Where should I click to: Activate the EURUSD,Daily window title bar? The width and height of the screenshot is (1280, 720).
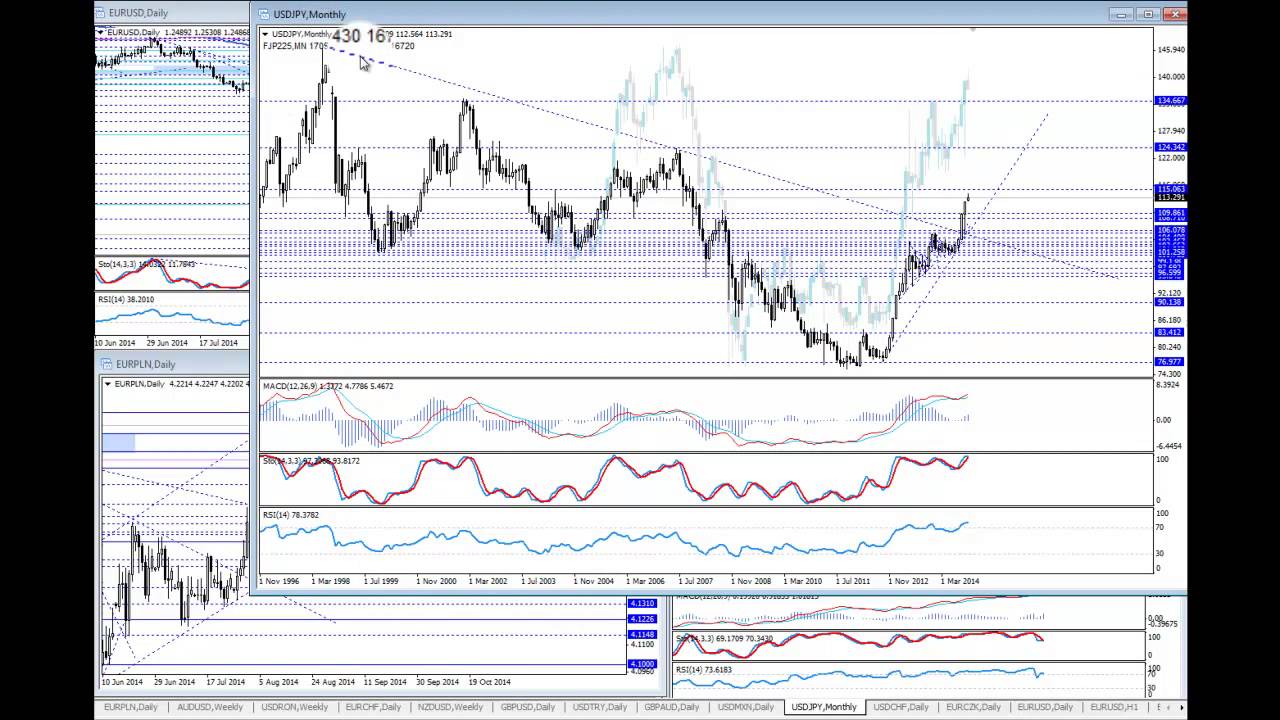coord(172,13)
